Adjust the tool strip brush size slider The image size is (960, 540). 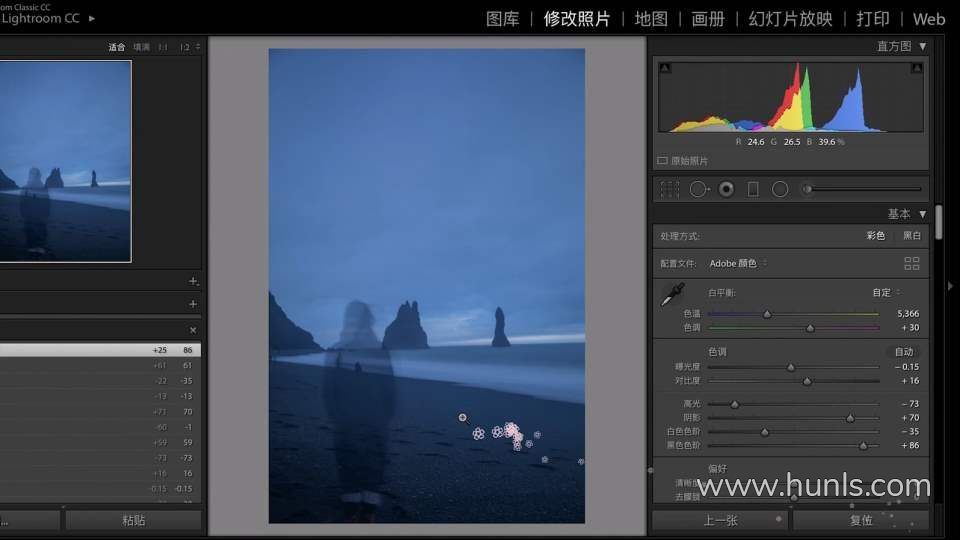(808, 189)
